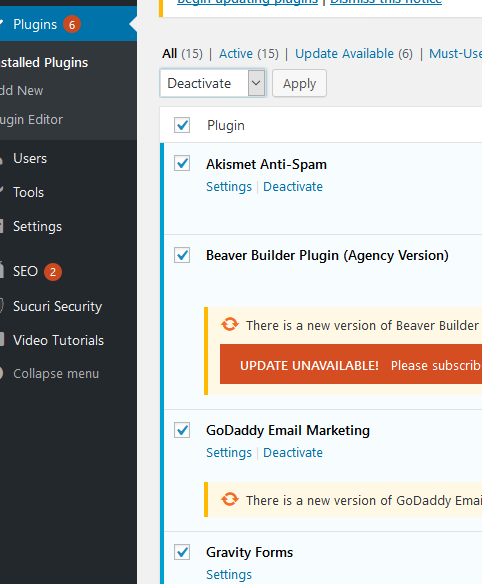Click Dismiss this notice link

386,2
